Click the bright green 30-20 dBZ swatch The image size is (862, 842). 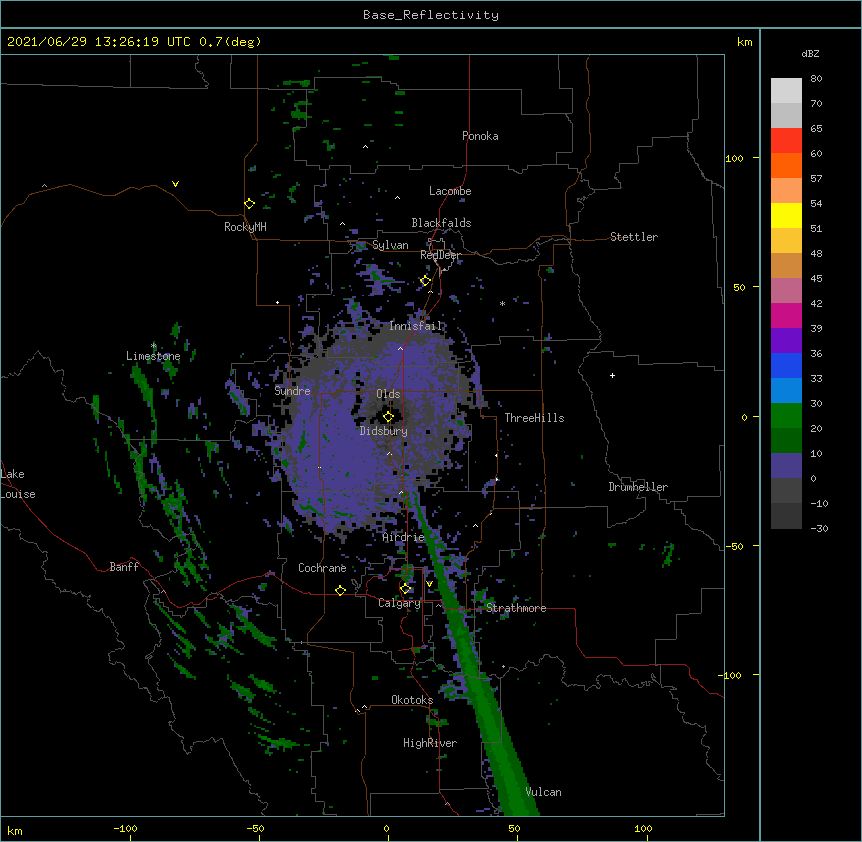786,416
